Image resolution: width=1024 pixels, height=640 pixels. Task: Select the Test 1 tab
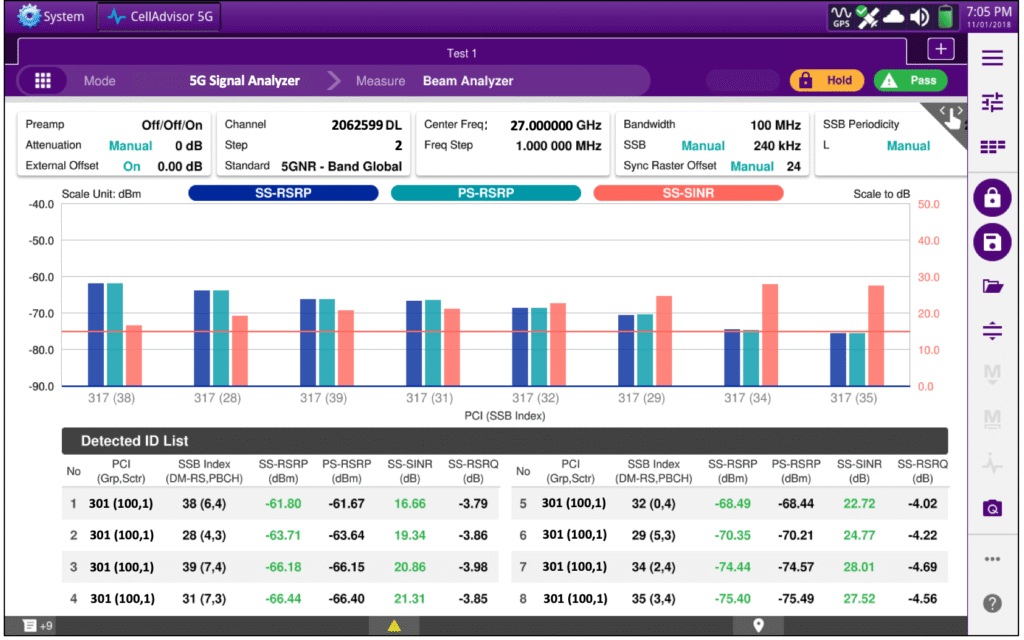click(461, 53)
